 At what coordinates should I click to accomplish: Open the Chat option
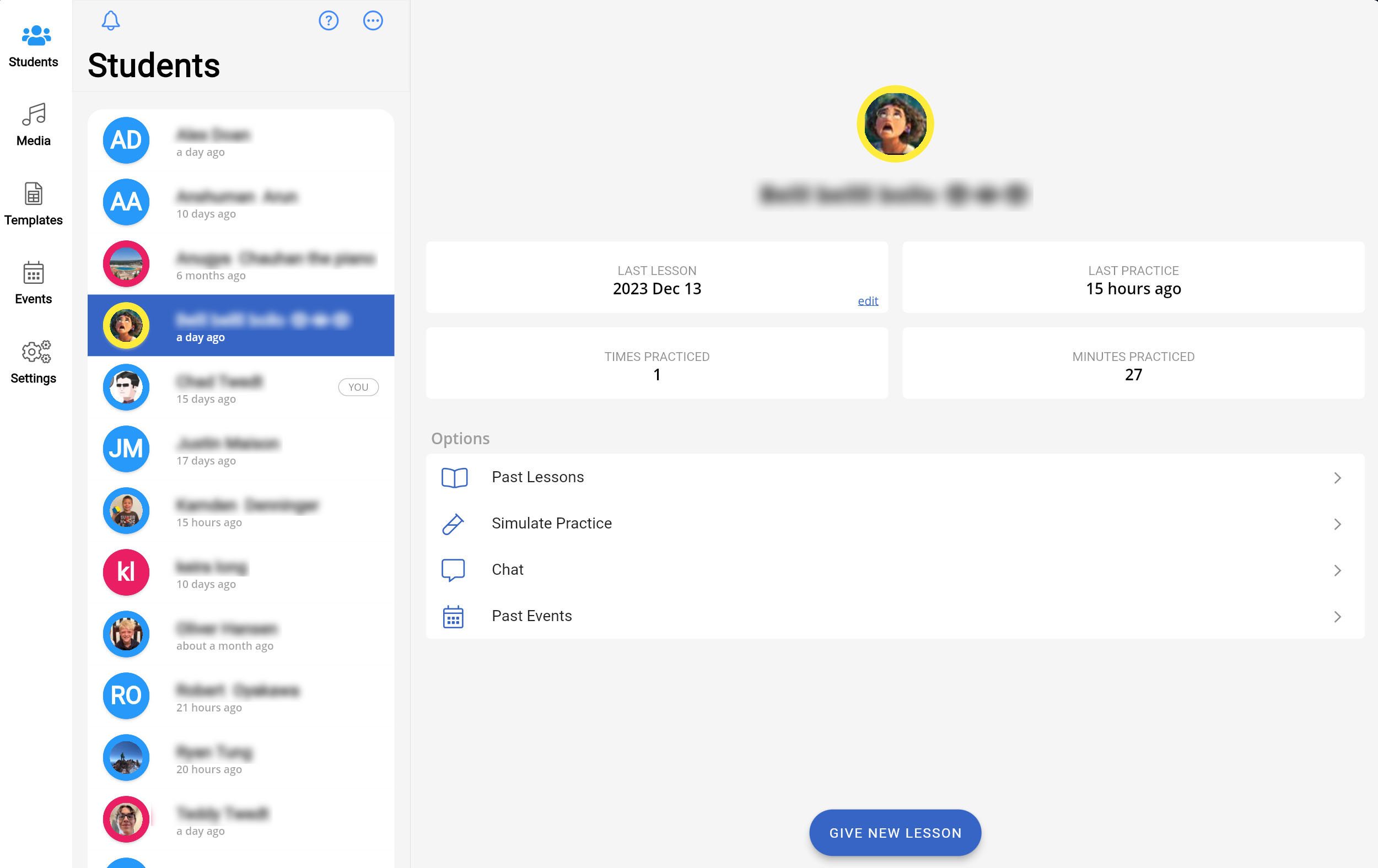click(x=895, y=570)
